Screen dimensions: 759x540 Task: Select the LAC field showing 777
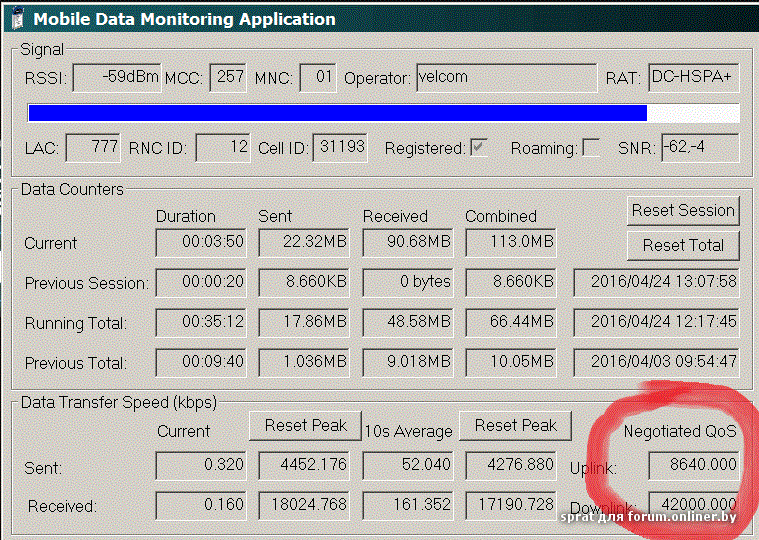click(x=93, y=148)
